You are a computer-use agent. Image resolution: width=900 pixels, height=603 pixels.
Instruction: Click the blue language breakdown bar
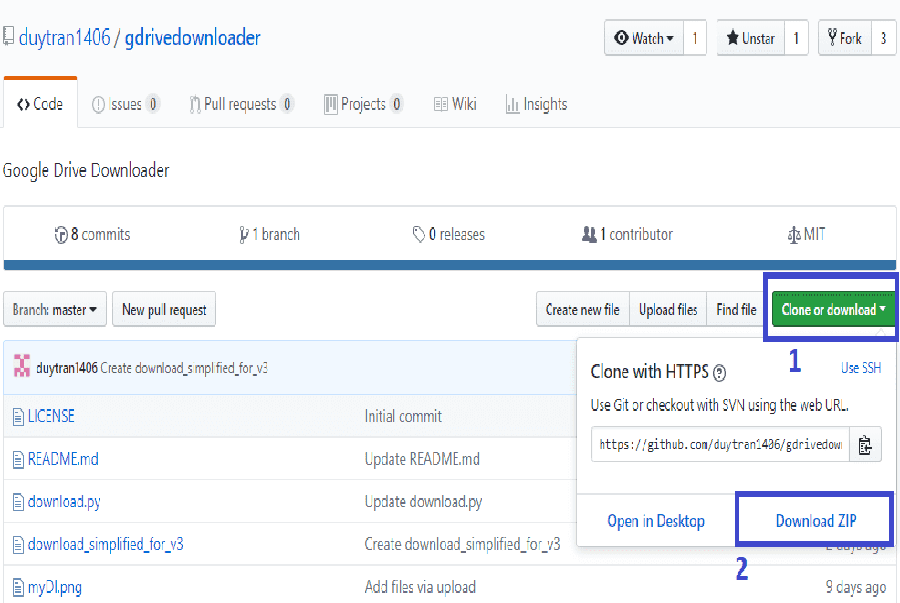pyautogui.click(x=450, y=265)
